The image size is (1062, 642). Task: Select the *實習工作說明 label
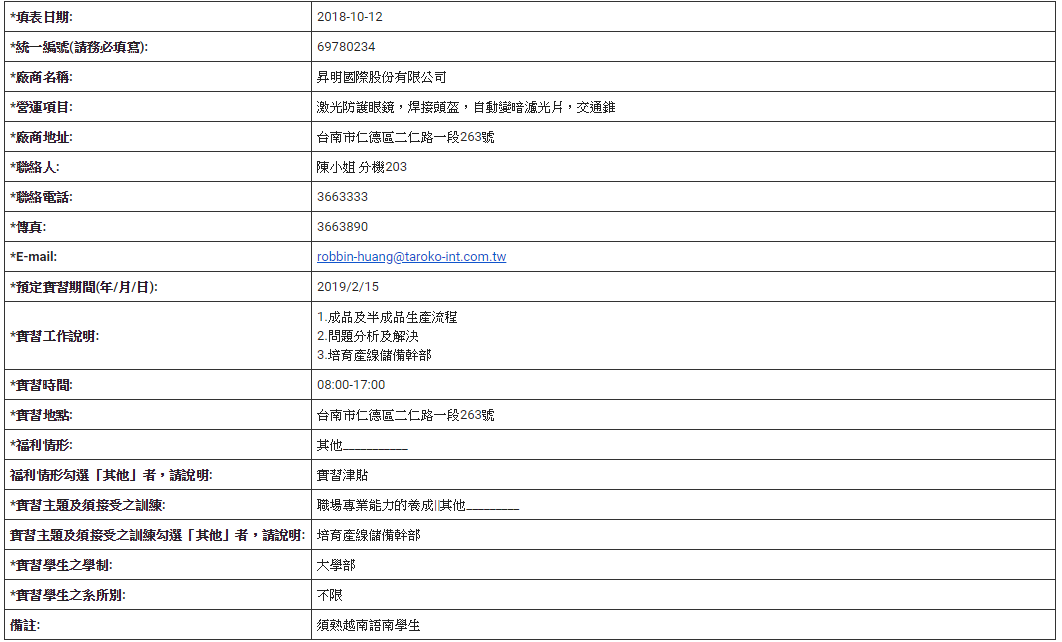coord(54,336)
